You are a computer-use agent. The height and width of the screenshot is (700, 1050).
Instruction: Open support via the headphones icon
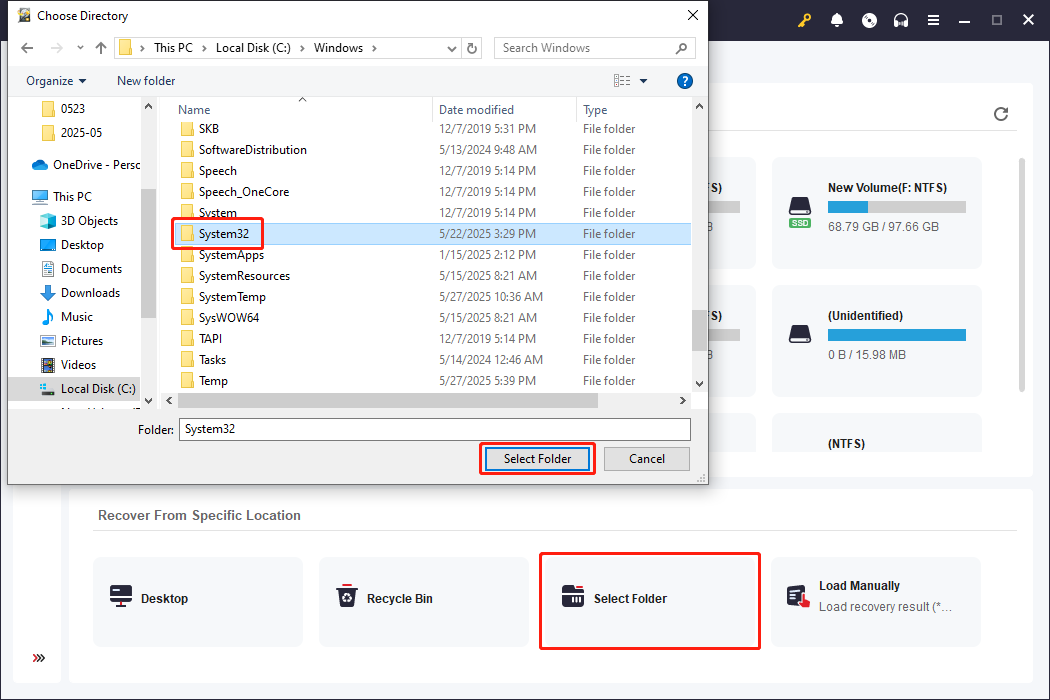tap(901, 19)
